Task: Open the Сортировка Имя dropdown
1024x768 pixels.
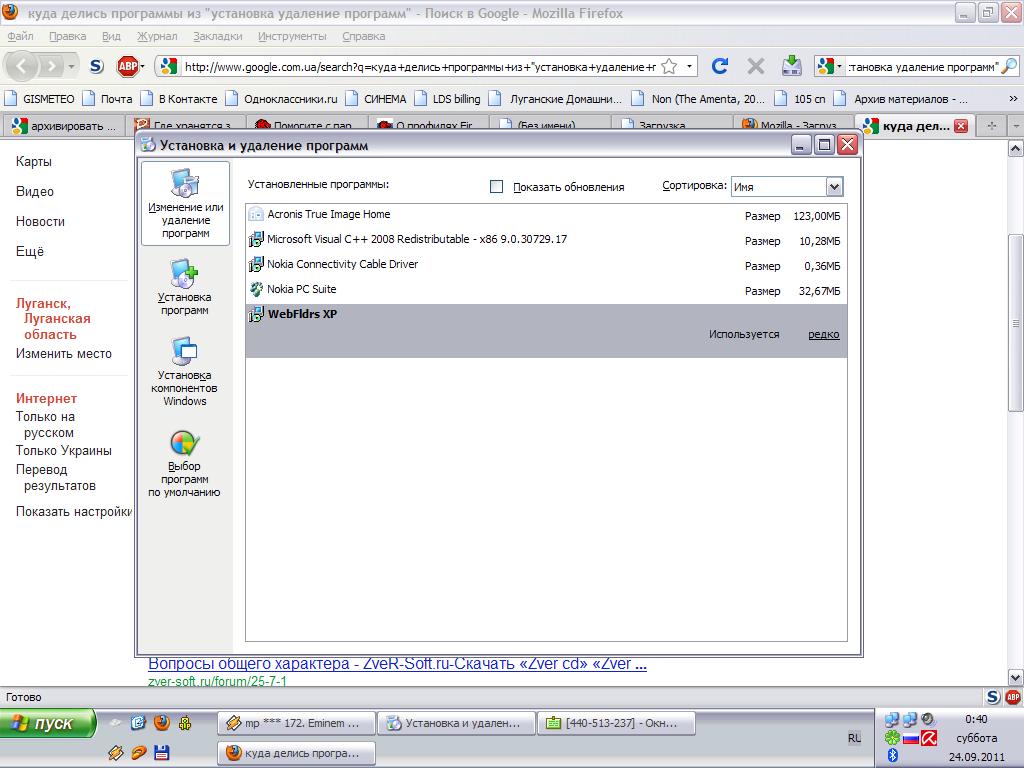Action: 787,187
